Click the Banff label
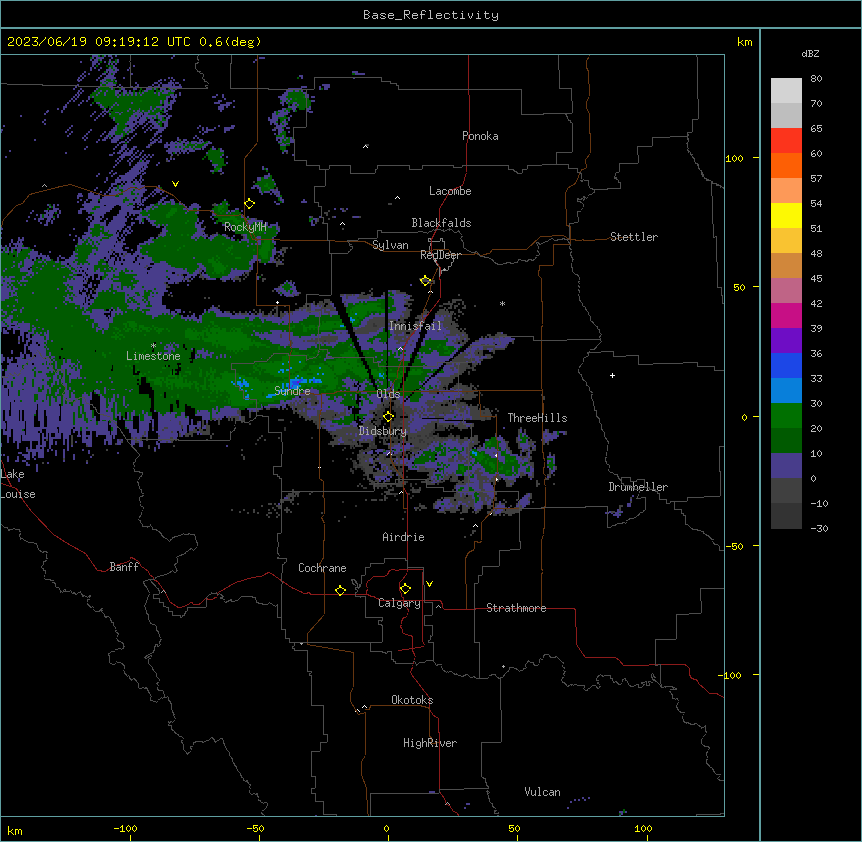The width and height of the screenshot is (862, 842). [x=124, y=567]
